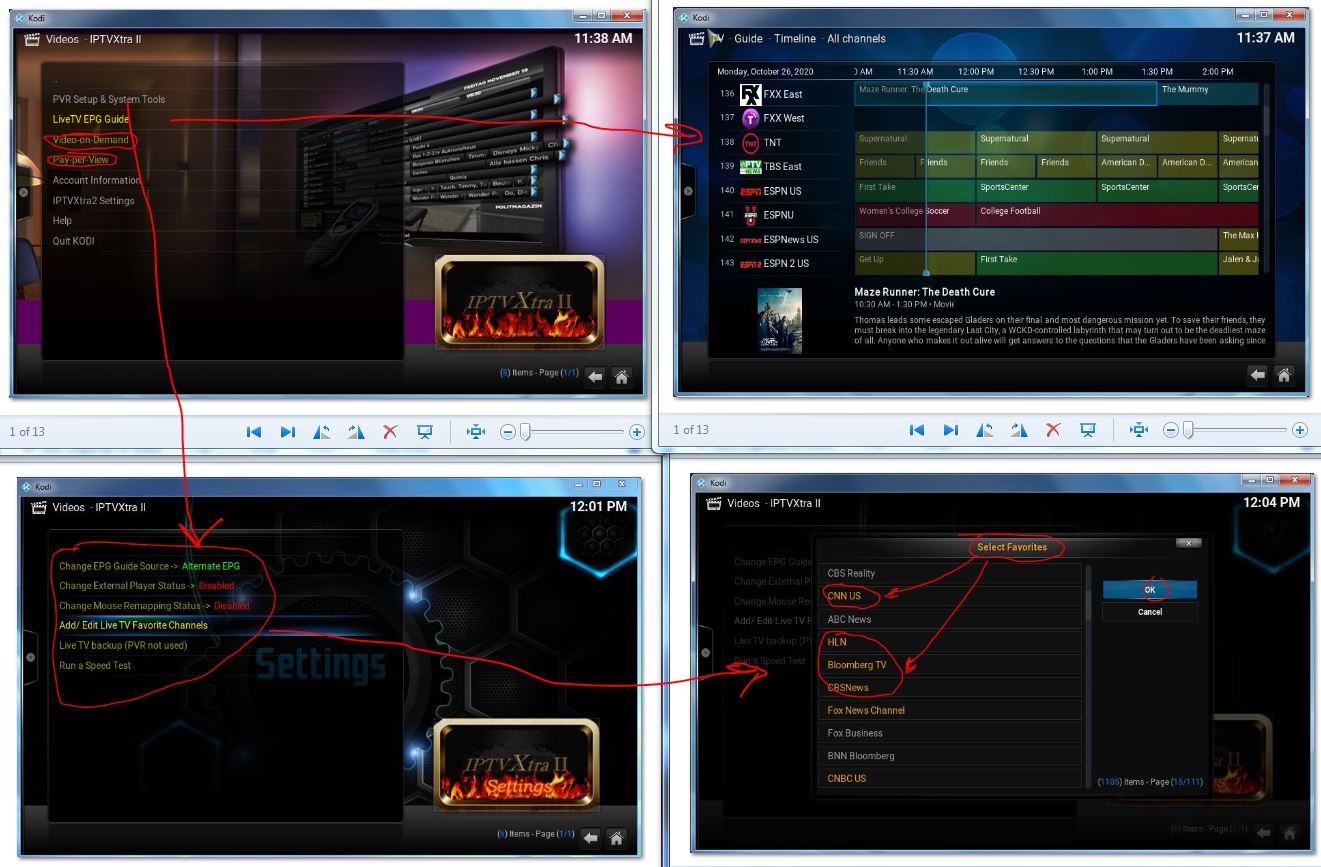
Task: Open PVR Setup & System Tools
Action: point(109,99)
